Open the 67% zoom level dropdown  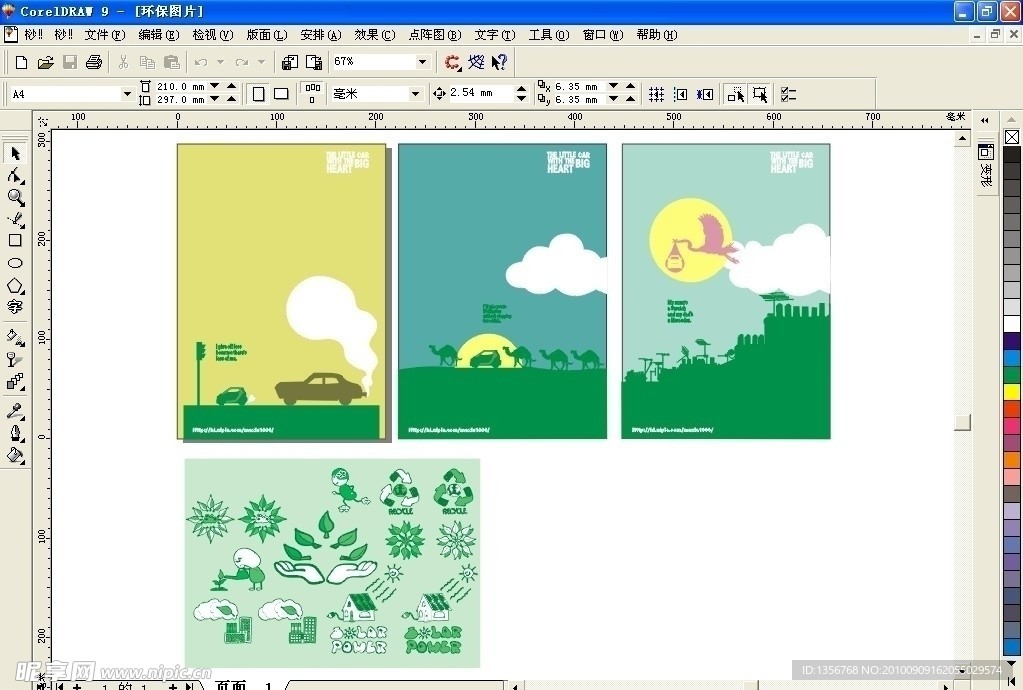click(x=422, y=62)
